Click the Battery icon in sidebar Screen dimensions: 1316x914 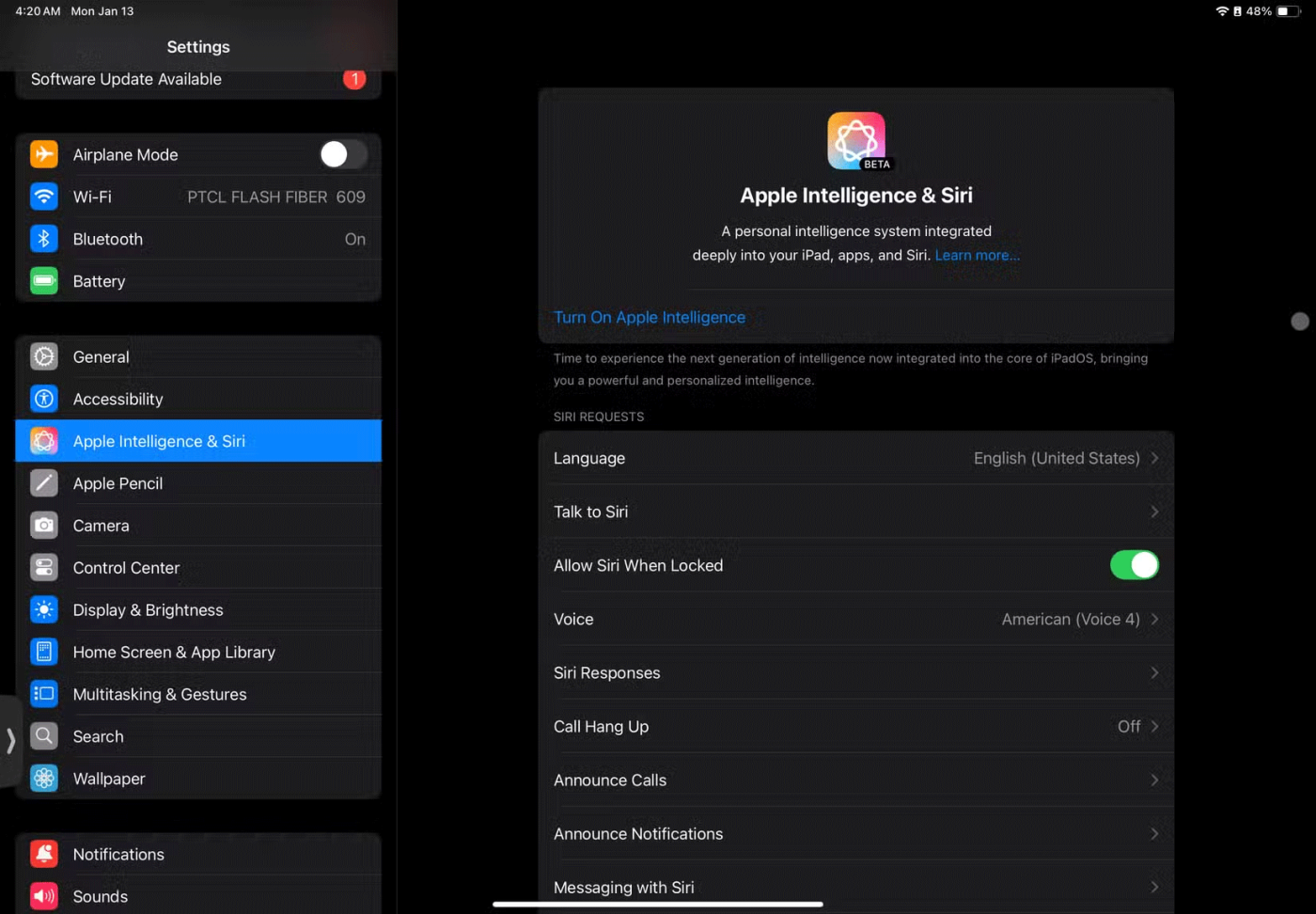pos(44,281)
